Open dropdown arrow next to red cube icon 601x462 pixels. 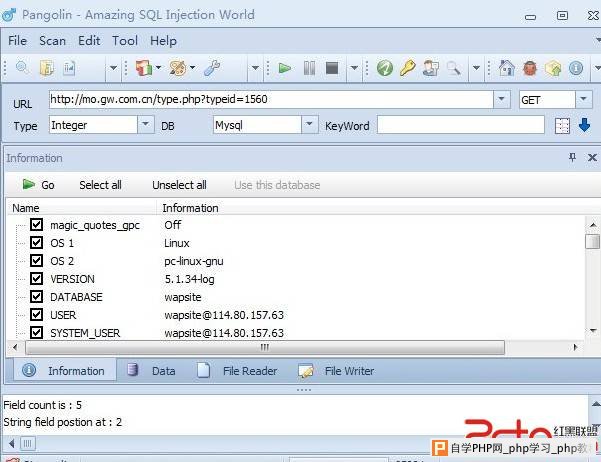[158, 68]
